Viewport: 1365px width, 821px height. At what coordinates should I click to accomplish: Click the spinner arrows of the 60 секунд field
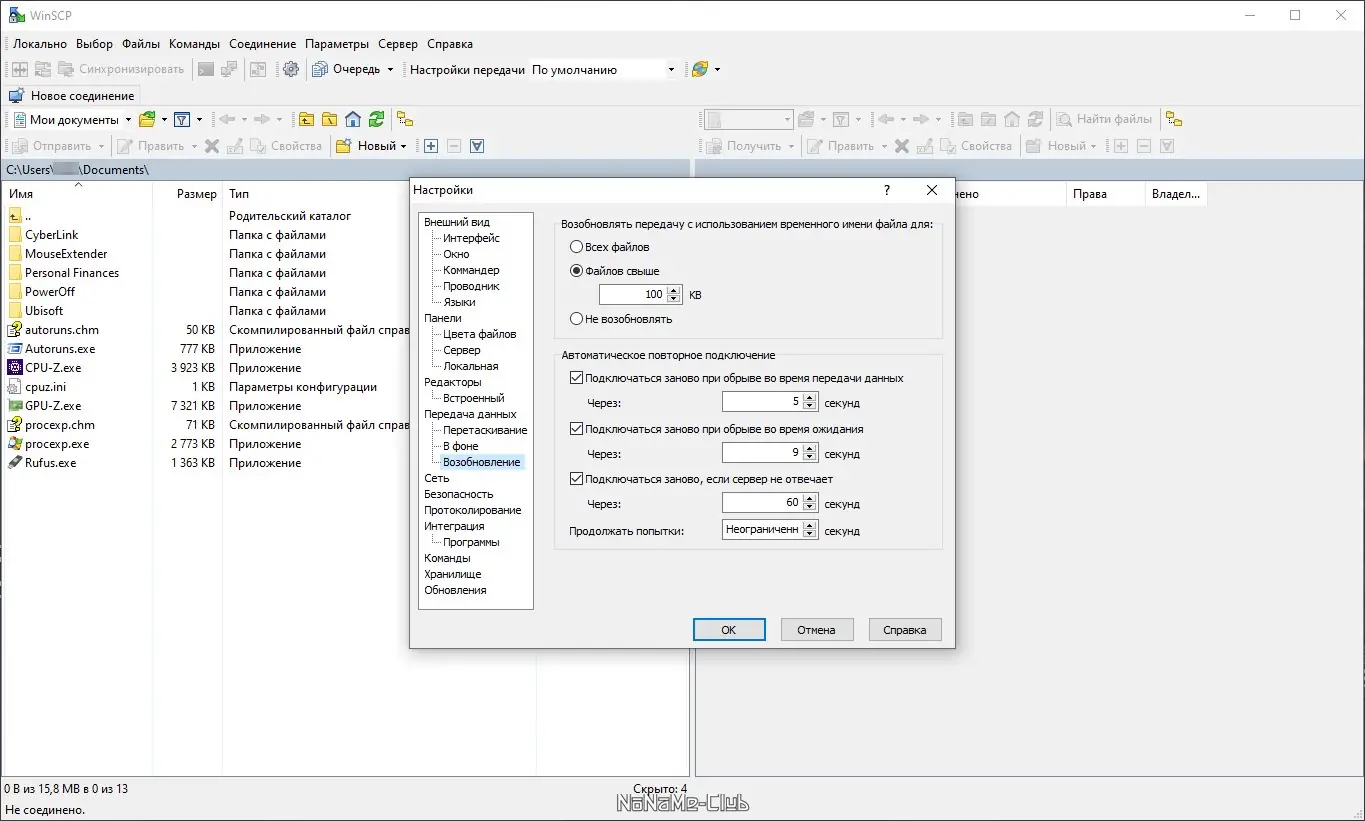tap(810, 503)
